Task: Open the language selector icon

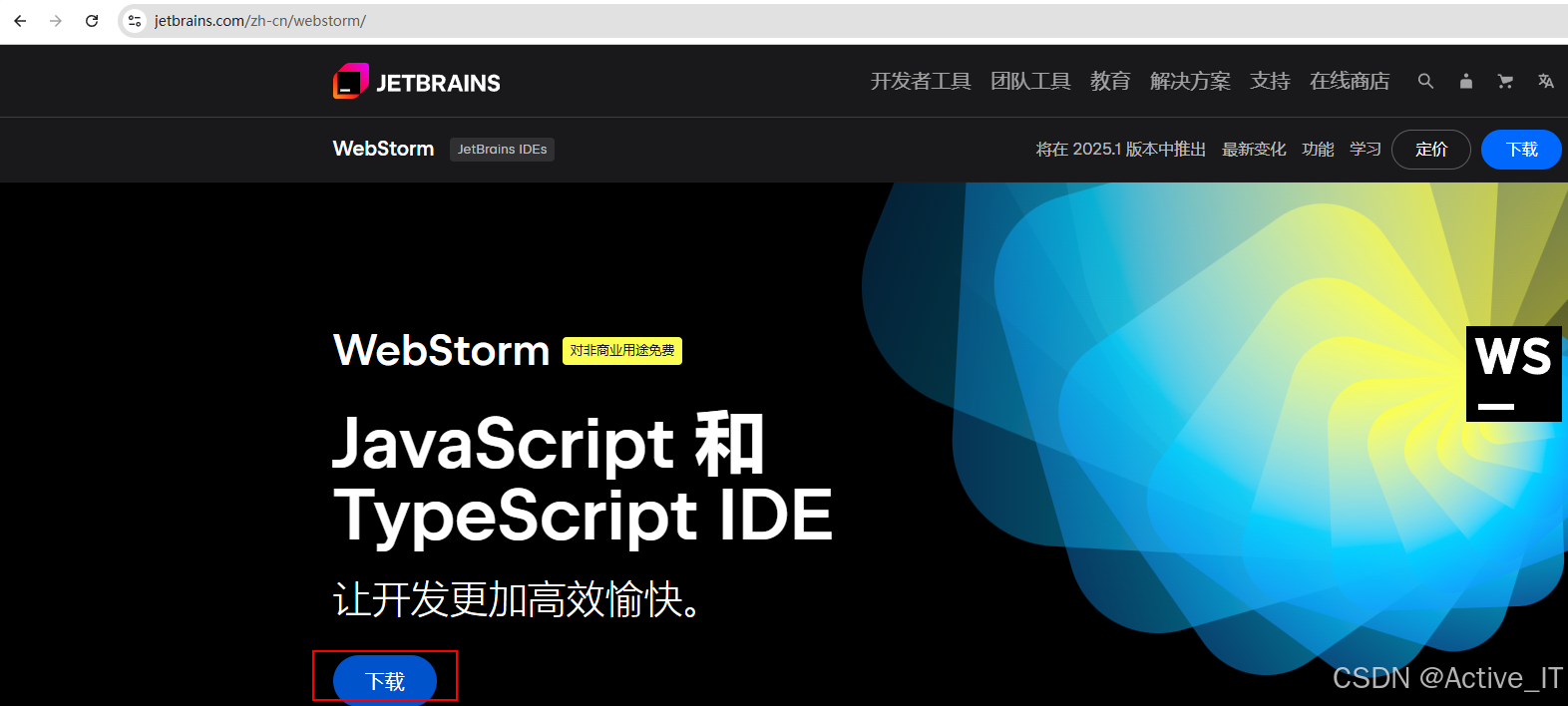Action: tap(1545, 81)
